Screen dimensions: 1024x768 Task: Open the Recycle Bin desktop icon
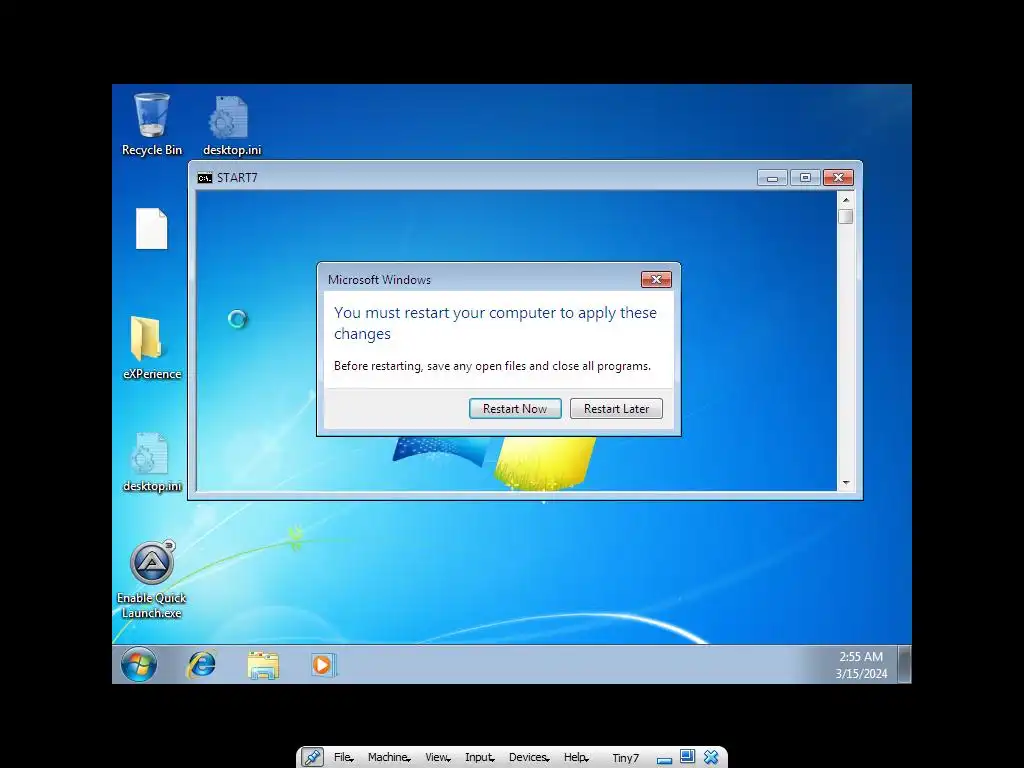pos(152,124)
